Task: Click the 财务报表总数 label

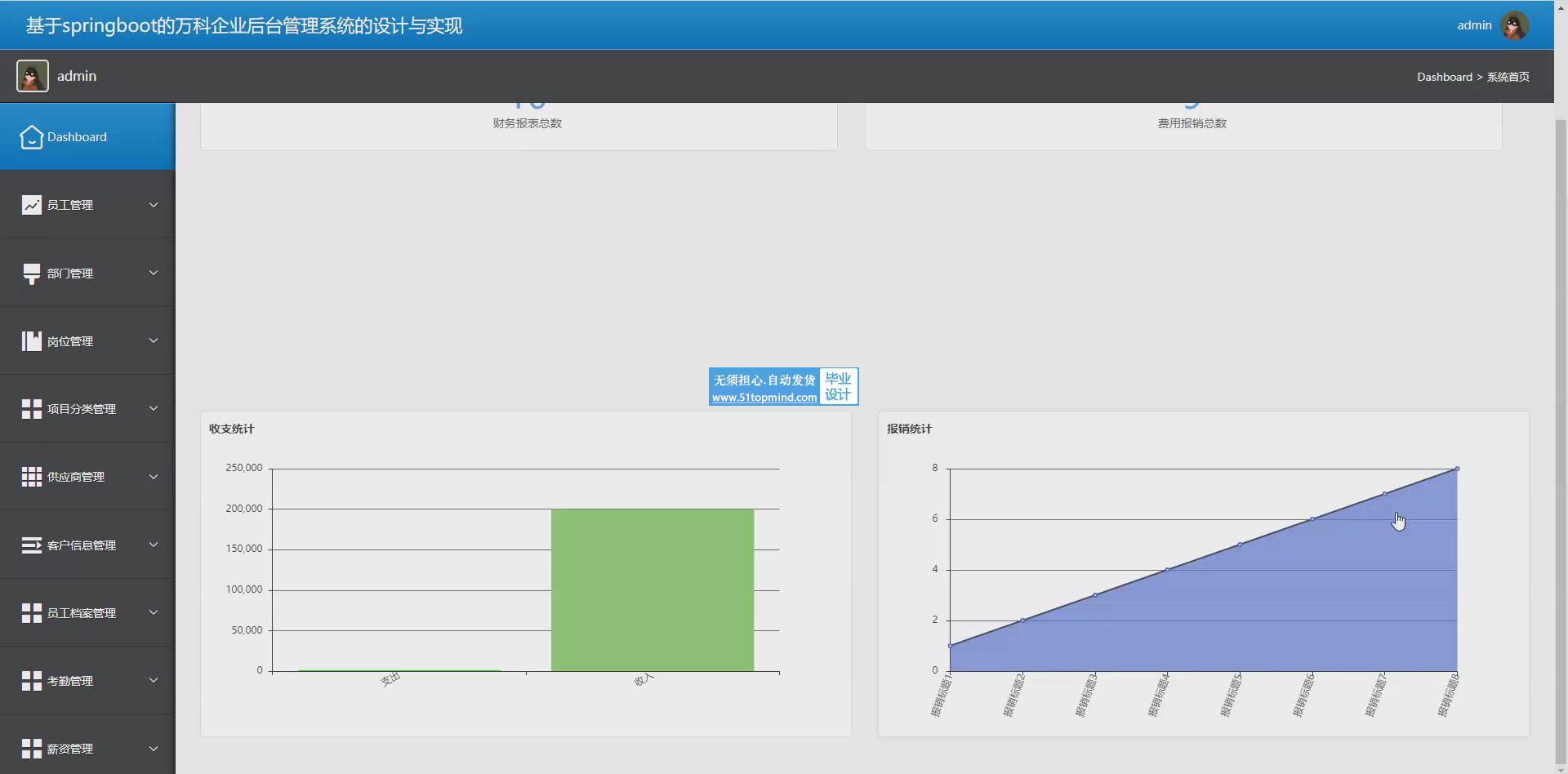Action: click(x=527, y=123)
